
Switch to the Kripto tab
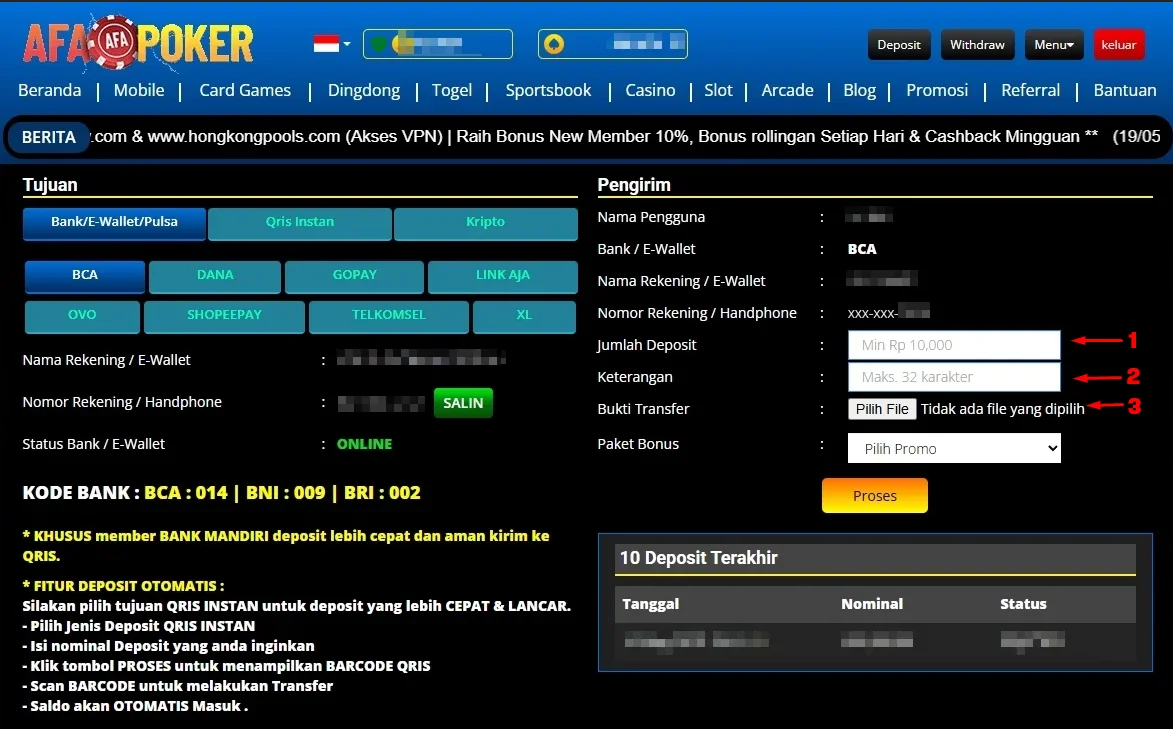click(486, 223)
